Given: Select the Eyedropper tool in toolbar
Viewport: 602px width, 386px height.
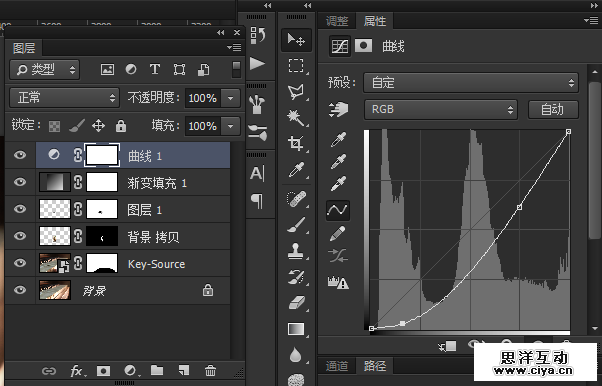Looking at the screenshot, I should (x=296, y=169).
